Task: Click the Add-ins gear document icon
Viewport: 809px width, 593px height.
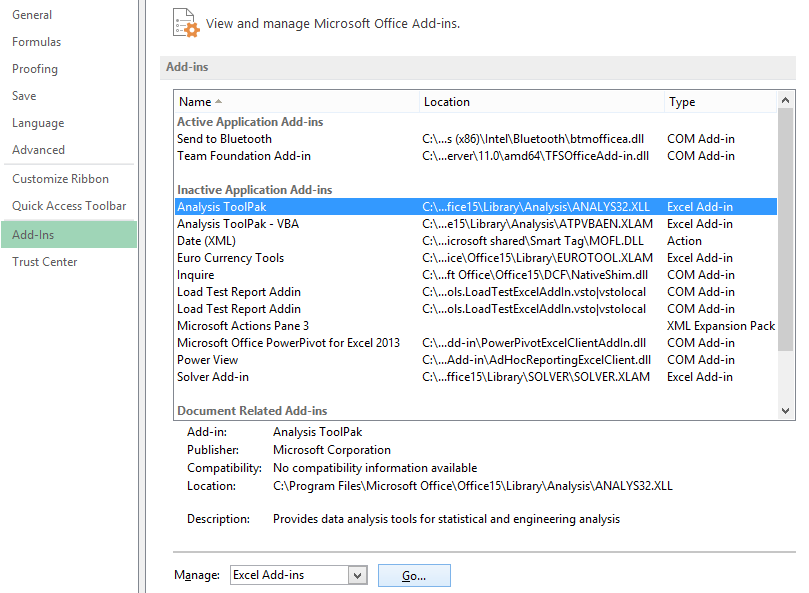Action: click(x=186, y=23)
